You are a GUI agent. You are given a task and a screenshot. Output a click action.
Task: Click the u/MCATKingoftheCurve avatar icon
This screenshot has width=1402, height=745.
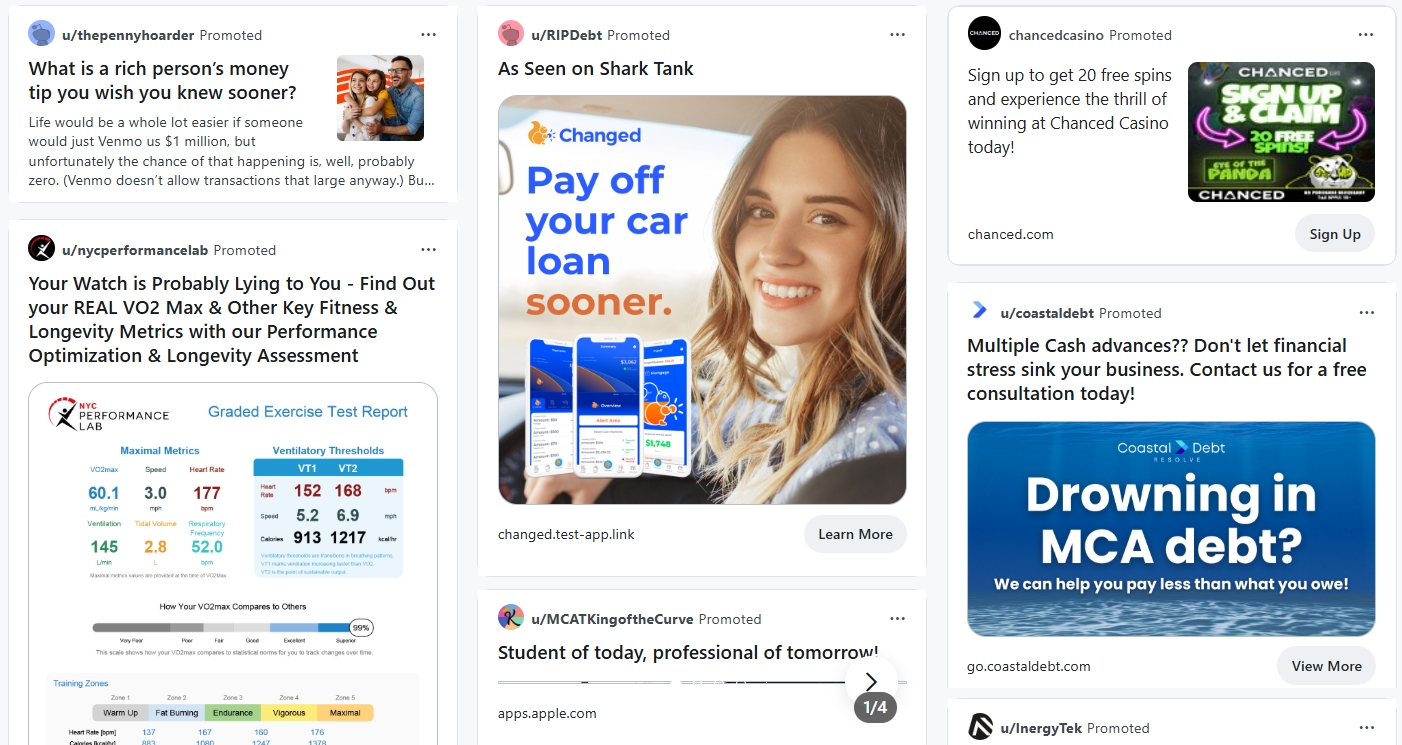(511, 618)
